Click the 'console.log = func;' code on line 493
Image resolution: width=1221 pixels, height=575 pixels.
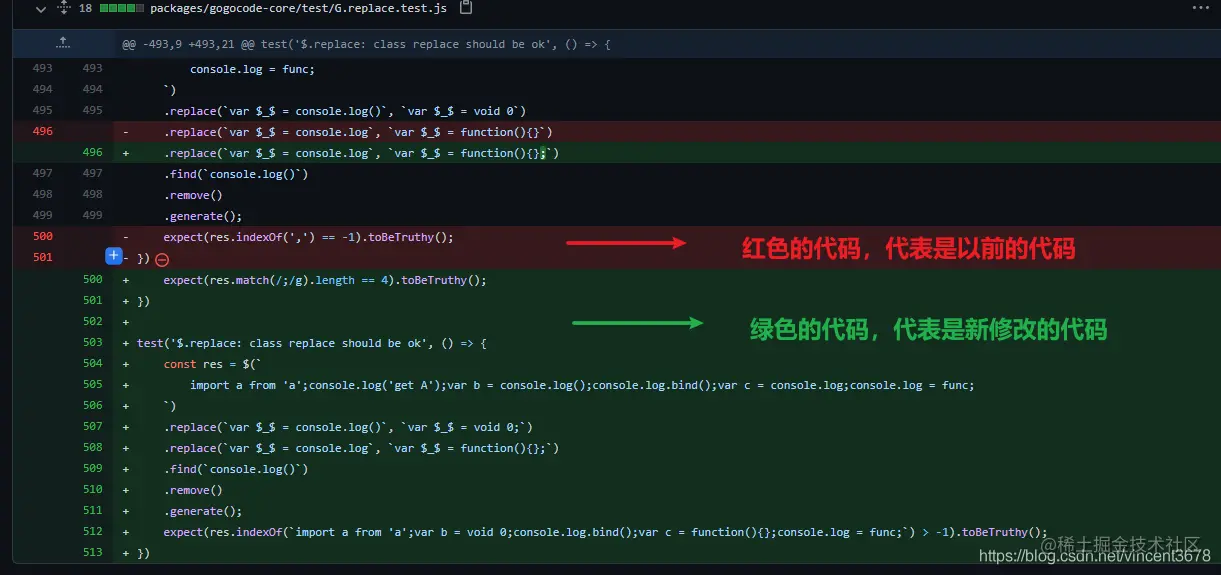(x=252, y=69)
